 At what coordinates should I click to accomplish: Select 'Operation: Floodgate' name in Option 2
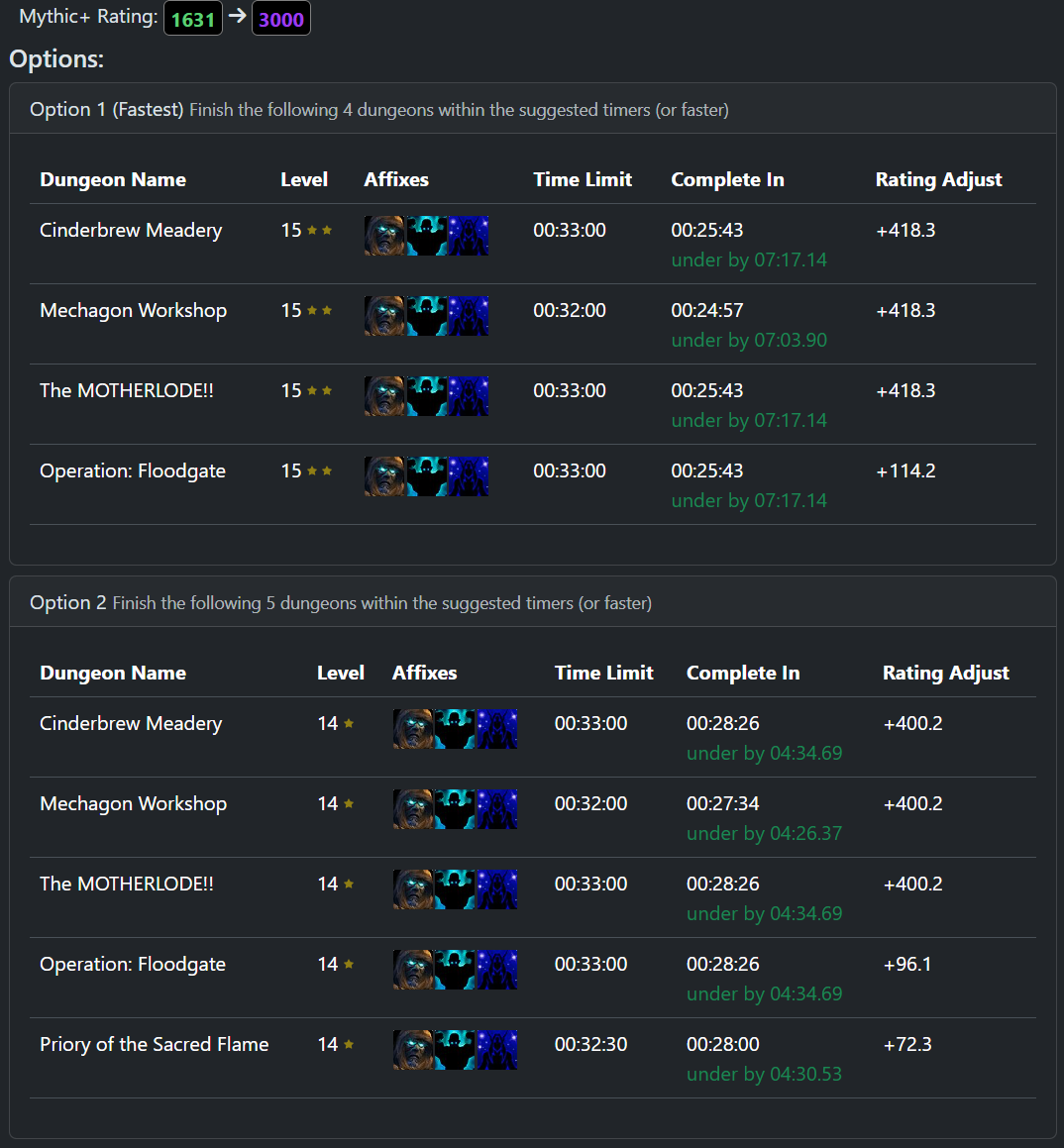point(133,965)
